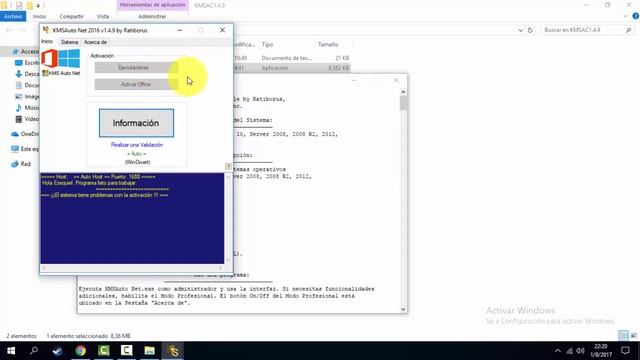
Task: Click Explorer help question mark icon
Action: (x=636, y=16)
